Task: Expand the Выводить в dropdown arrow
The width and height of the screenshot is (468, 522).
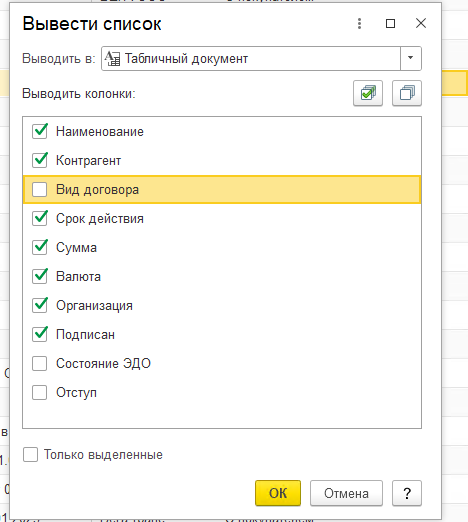Action: [x=411, y=58]
